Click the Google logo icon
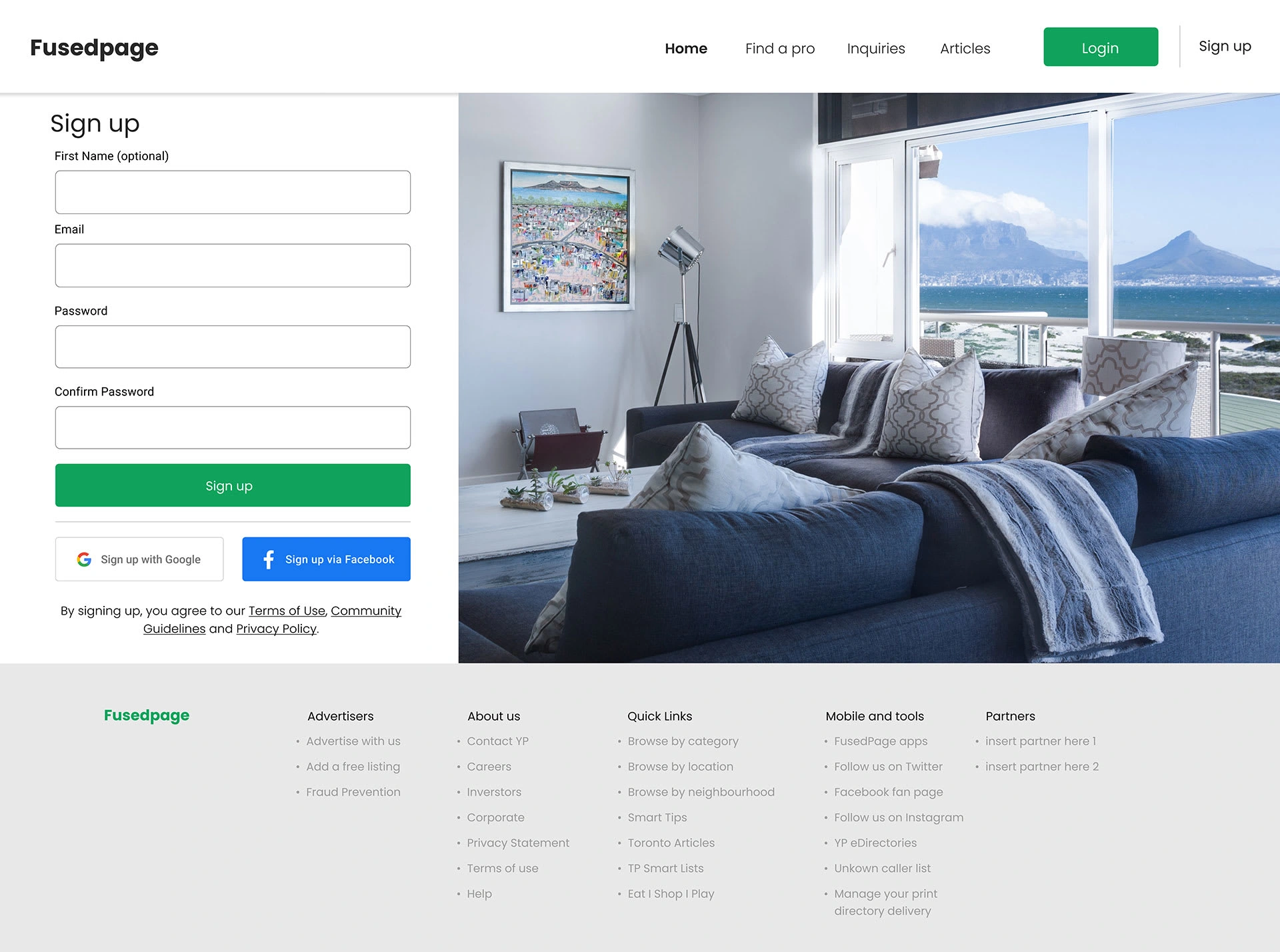1280x952 pixels. (84, 559)
